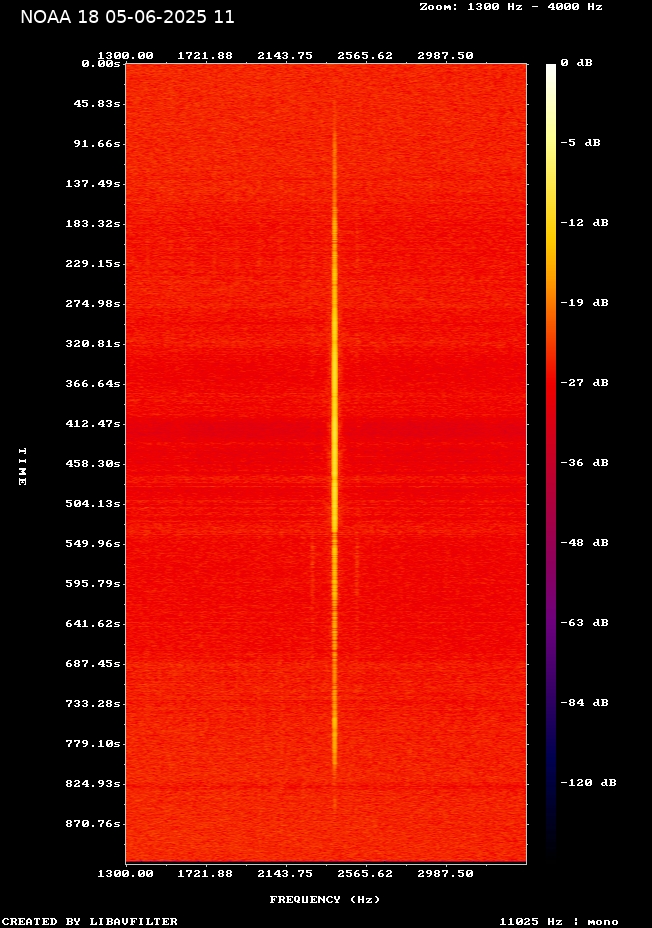The width and height of the screenshot is (652, 928).
Task: Select the '-19 dB' scale label
Action: (585, 302)
